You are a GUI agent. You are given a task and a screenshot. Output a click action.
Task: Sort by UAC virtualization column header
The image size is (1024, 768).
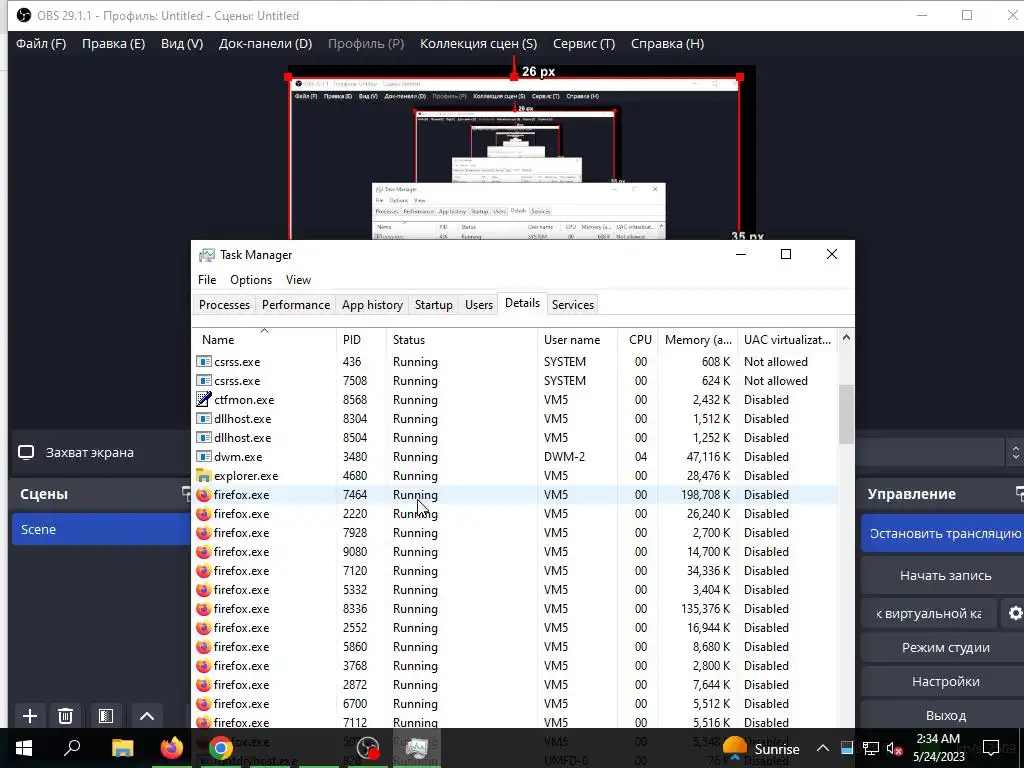tap(788, 340)
